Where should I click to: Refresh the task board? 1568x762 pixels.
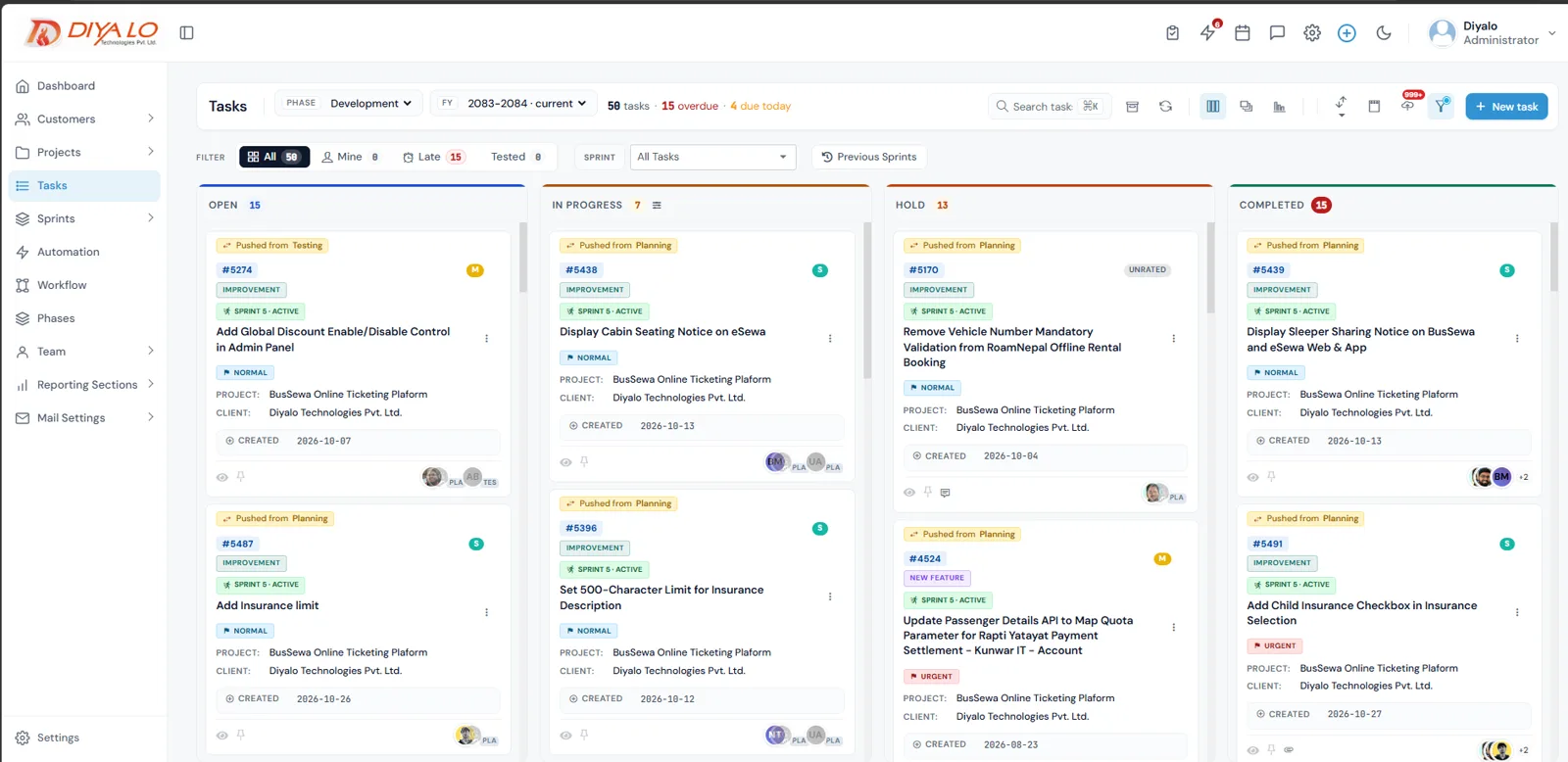[x=1165, y=107]
